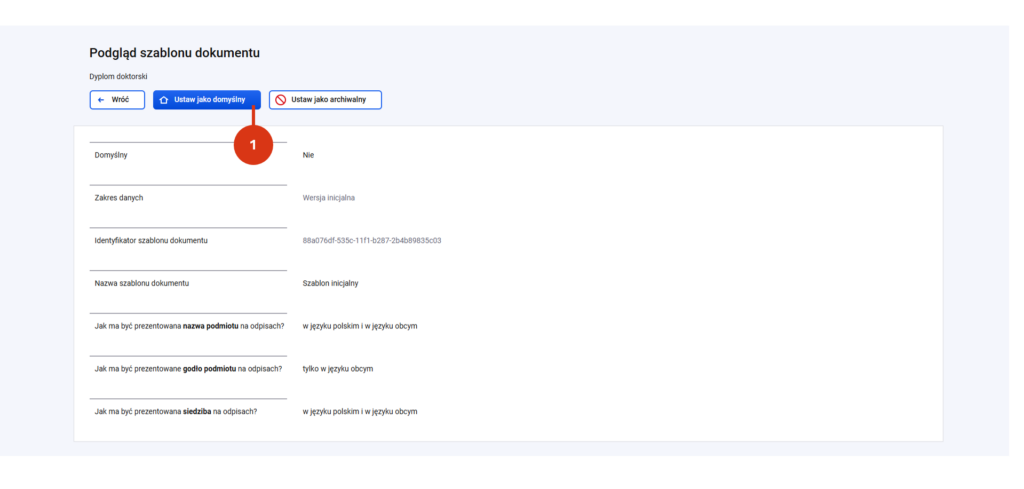Click the Nie value for Domyślny
Screen dimensions: 1024x489
(308, 155)
